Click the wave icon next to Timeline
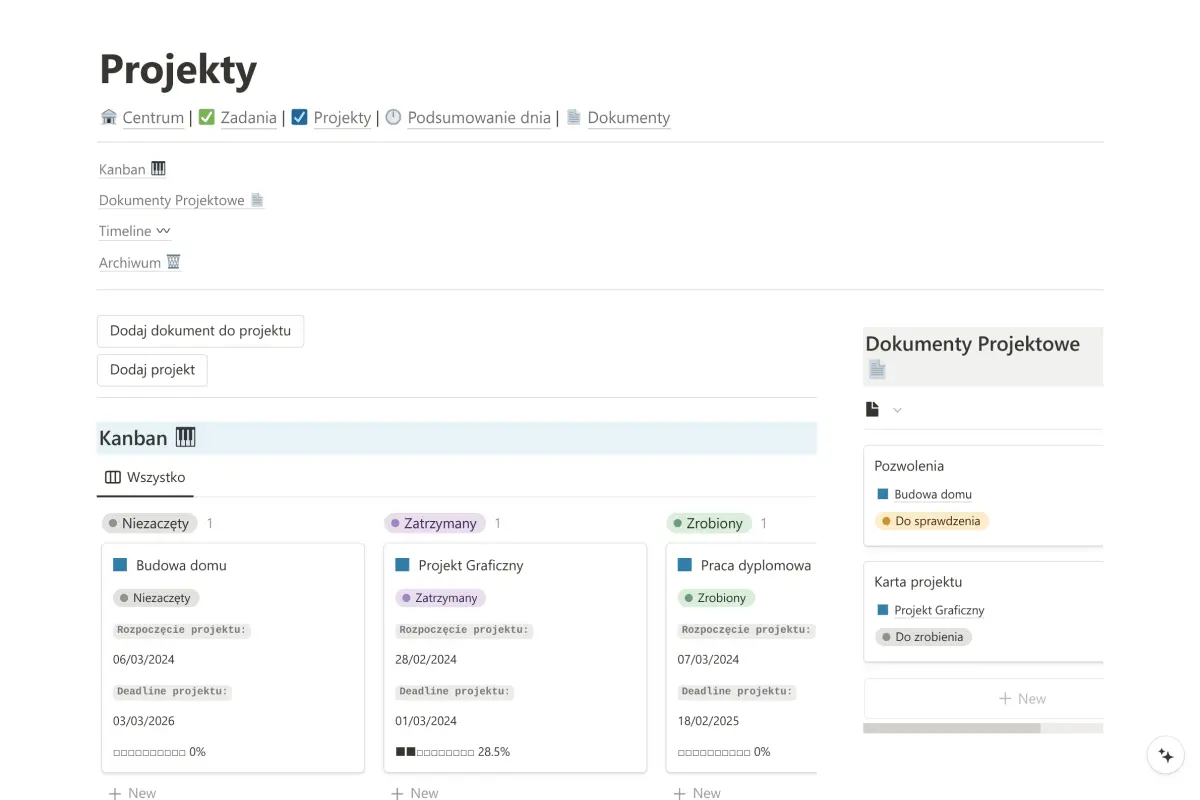Image resolution: width=1200 pixels, height=800 pixels. 163,231
